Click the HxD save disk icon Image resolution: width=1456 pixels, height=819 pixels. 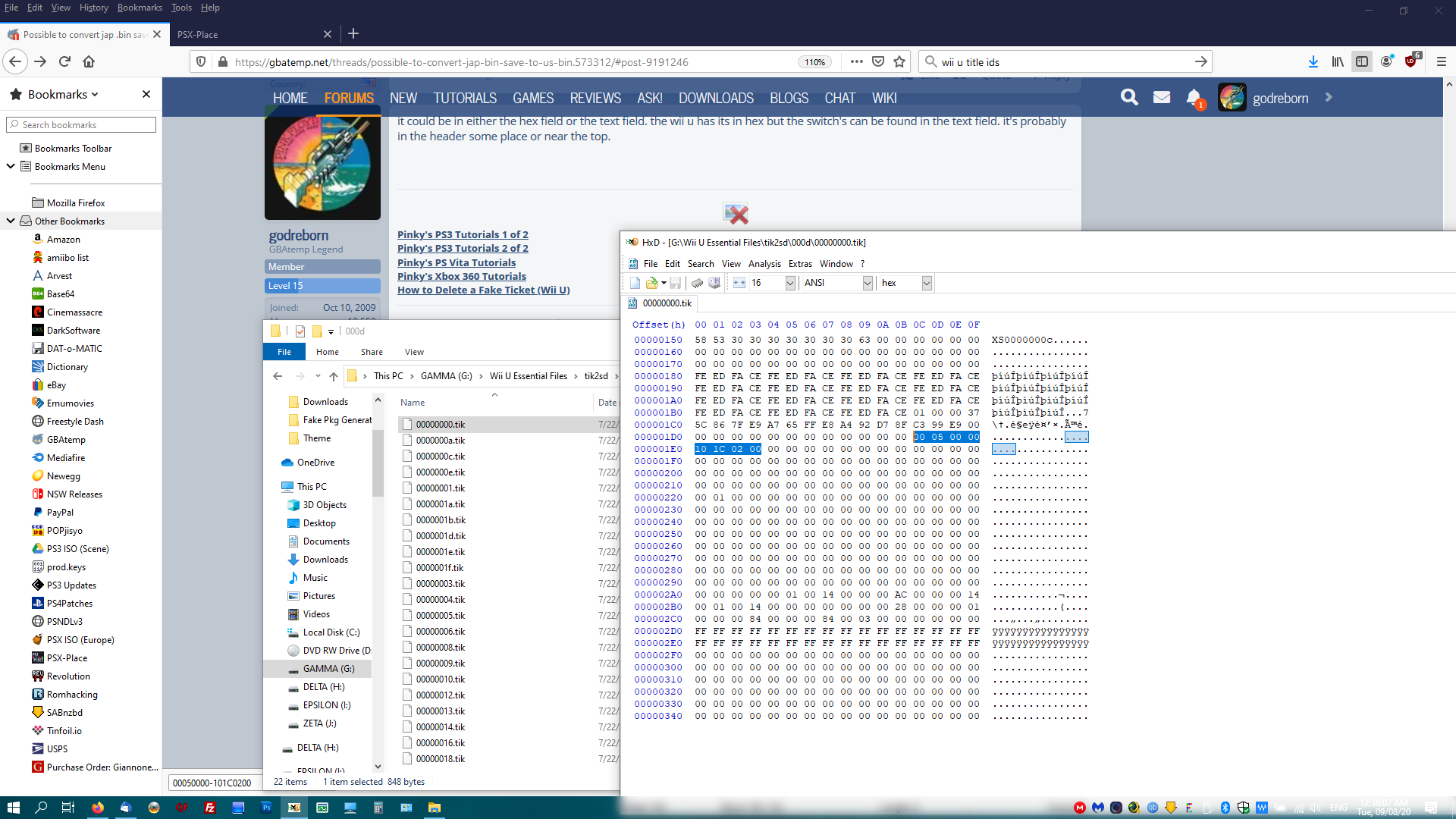[675, 283]
